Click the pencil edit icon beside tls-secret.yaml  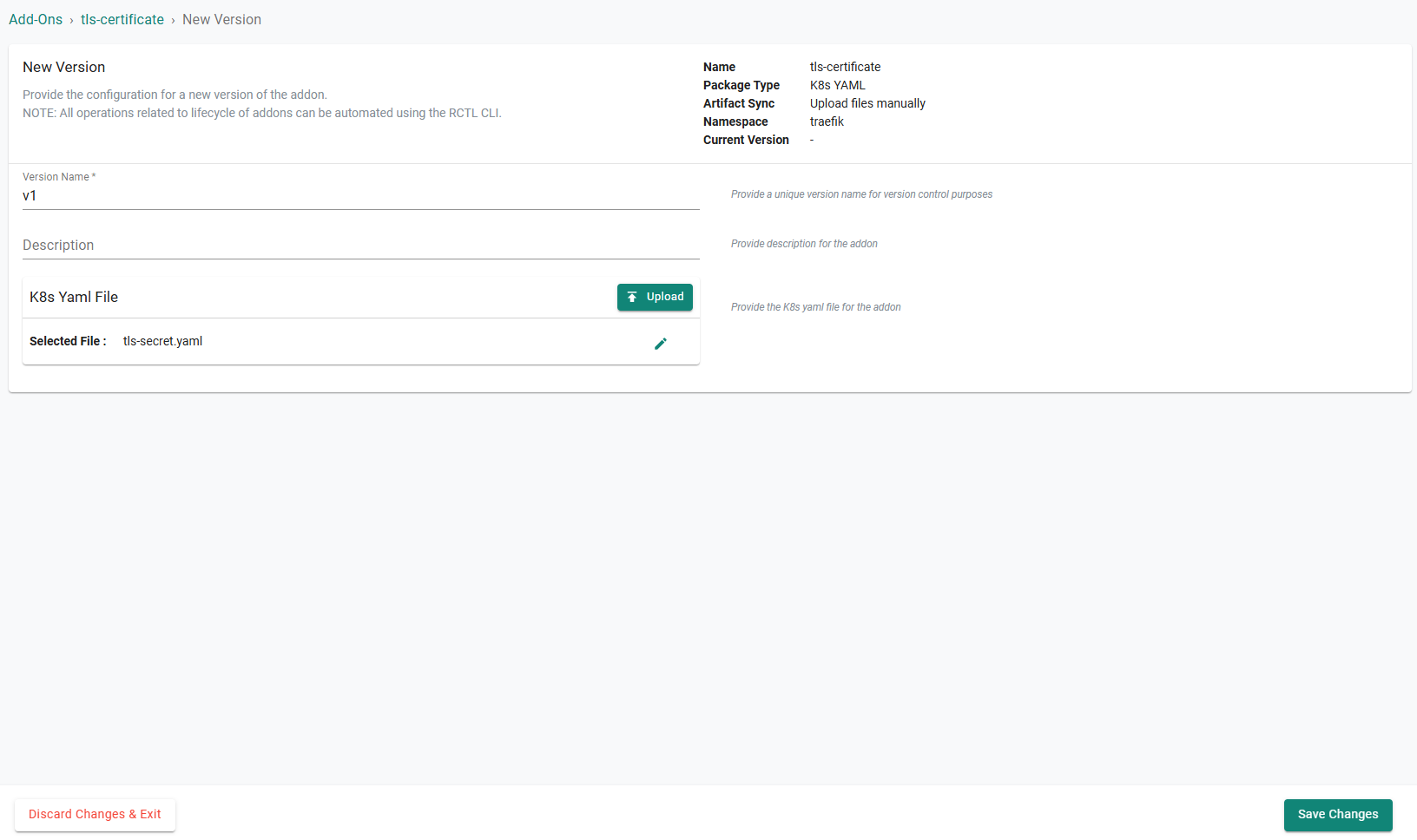(x=660, y=344)
